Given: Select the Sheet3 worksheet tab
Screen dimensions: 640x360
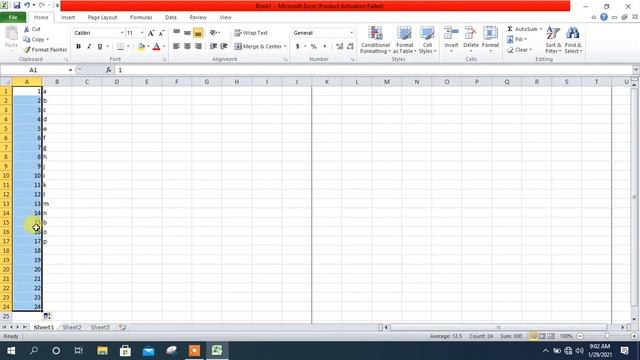Looking at the screenshot, I should [x=100, y=327].
